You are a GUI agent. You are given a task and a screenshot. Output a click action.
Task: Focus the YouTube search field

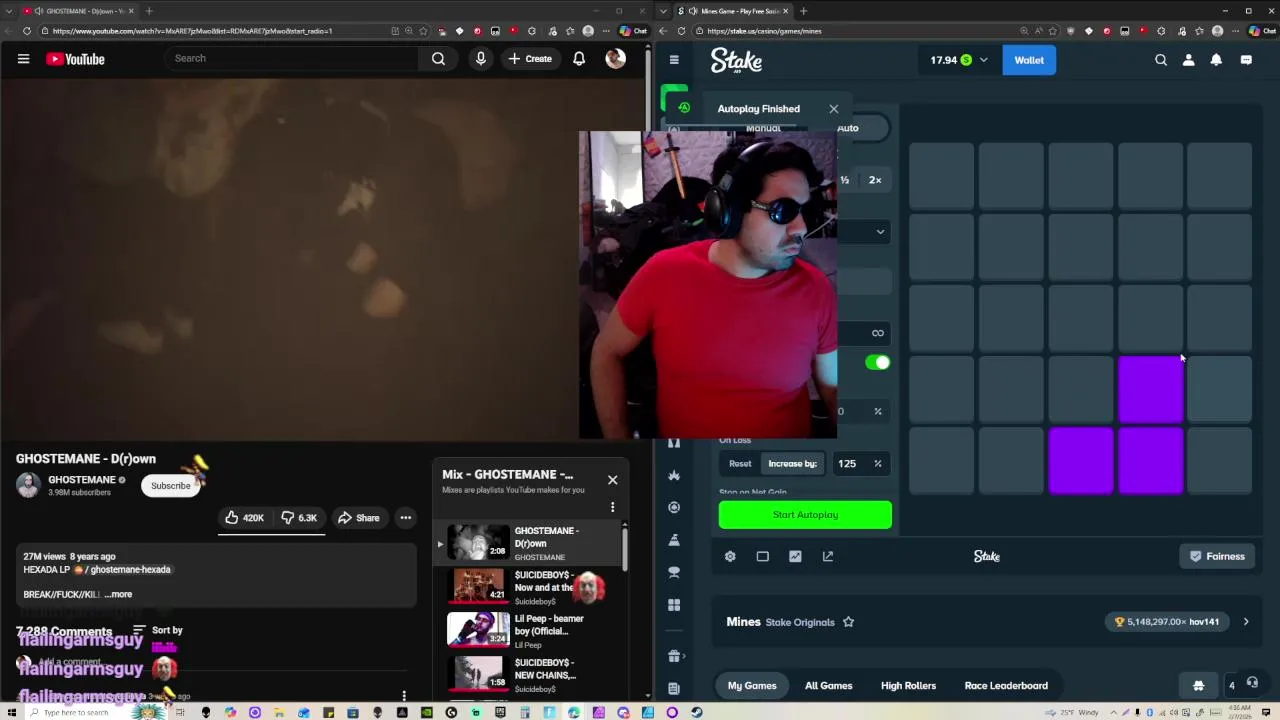293,58
